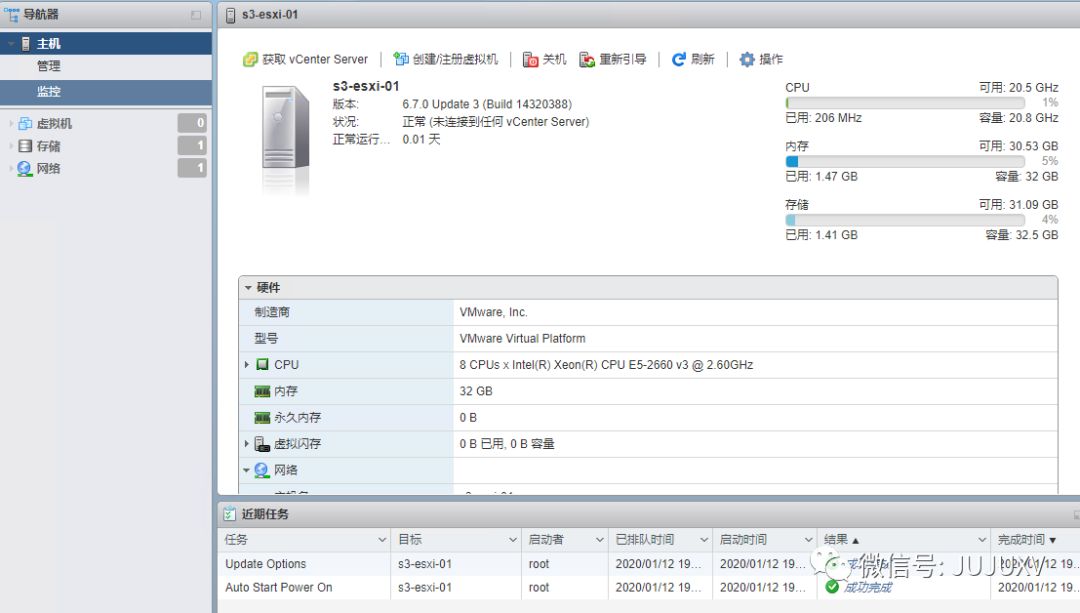Click the network icon in hardware table
This screenshot has height=613, width=1080.
(x=262, y=470)
